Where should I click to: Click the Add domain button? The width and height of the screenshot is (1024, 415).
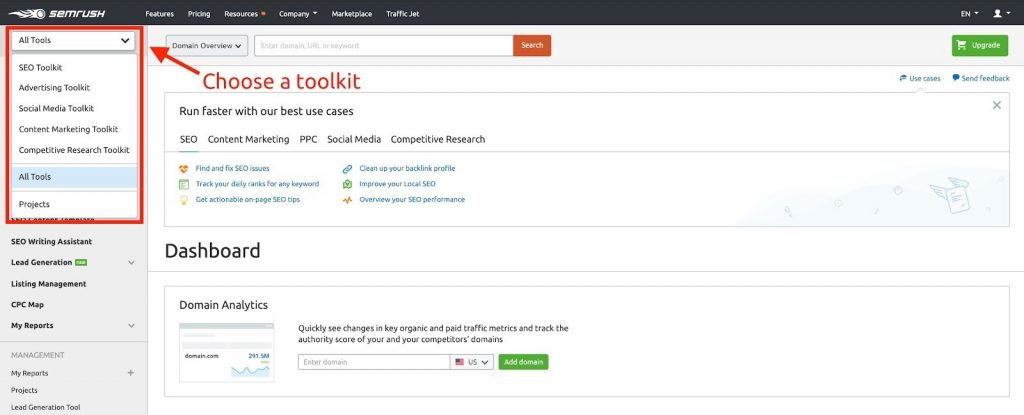tap(523, 362)
